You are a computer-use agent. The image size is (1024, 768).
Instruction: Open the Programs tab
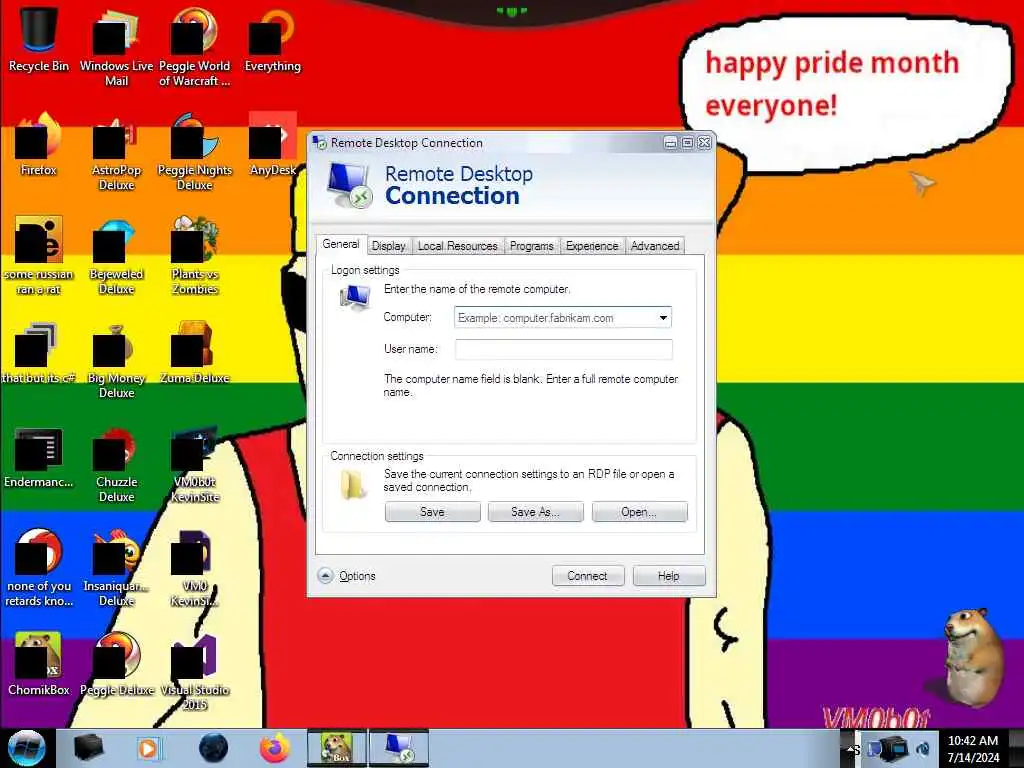[532, 246]
